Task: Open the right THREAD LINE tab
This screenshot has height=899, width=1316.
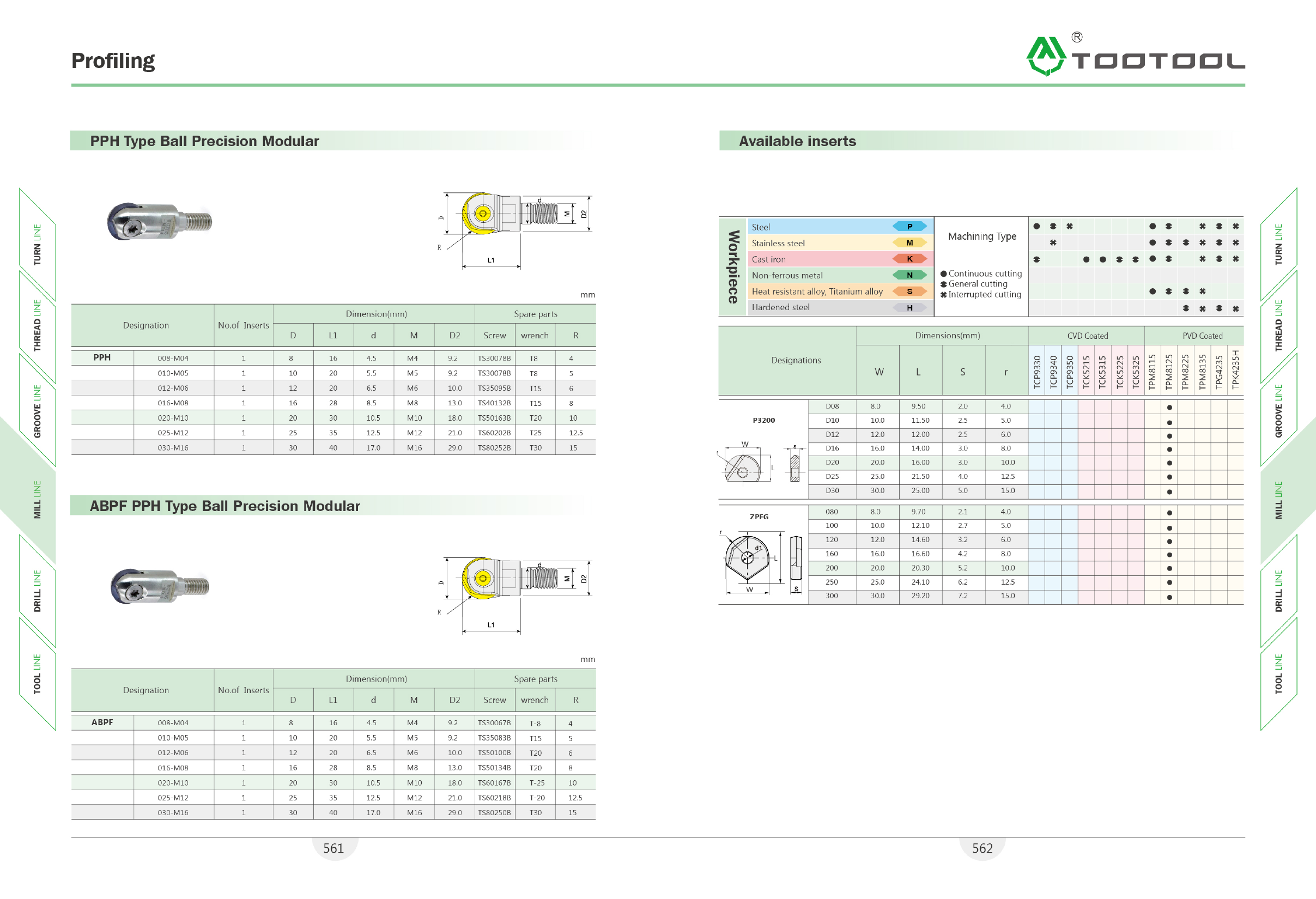Action: point(1278,325)
